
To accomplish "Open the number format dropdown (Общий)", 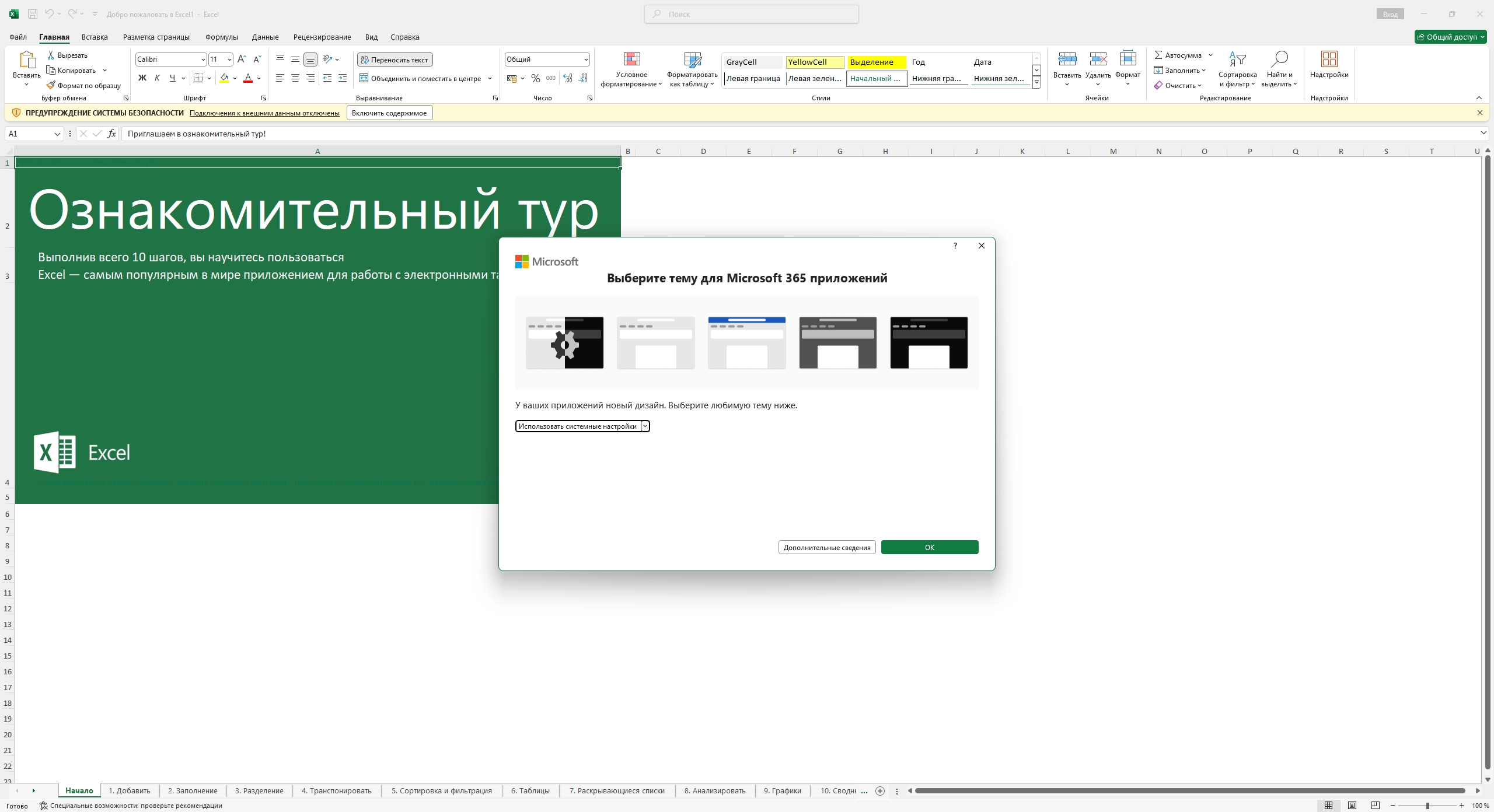I will click(x=585, y=60).
